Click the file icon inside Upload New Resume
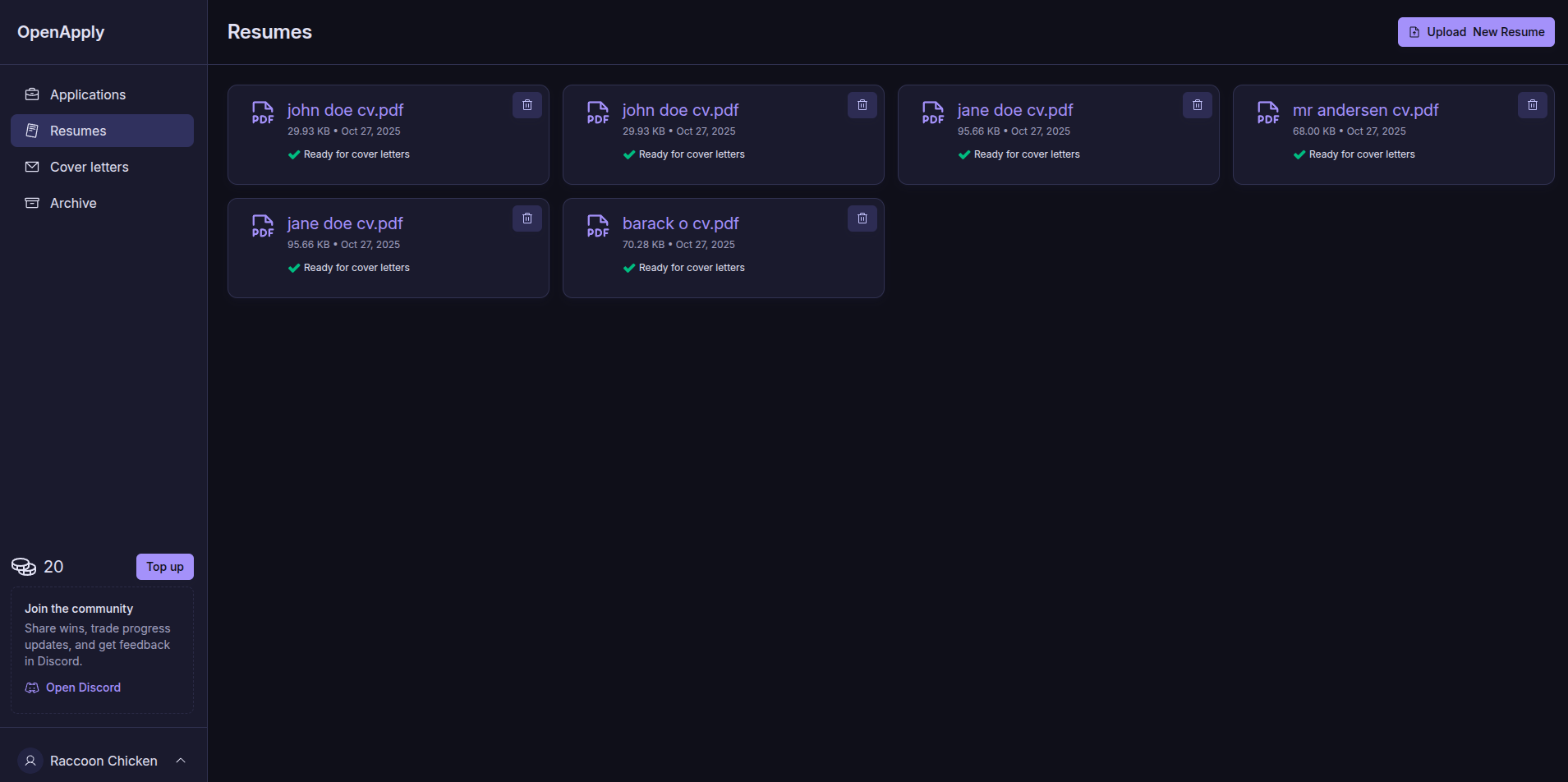Viewport: 1568px width, 782px height. click(1414, 32)
